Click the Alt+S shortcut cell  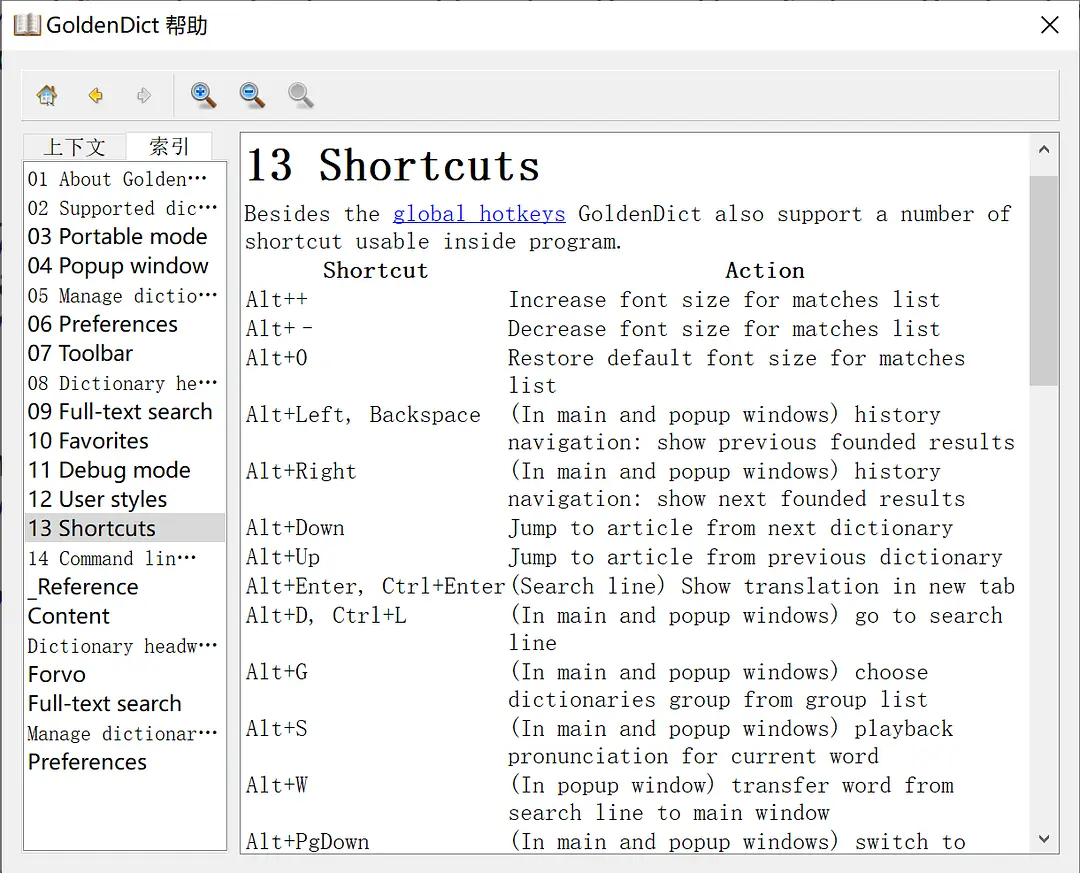coord(276,728)
